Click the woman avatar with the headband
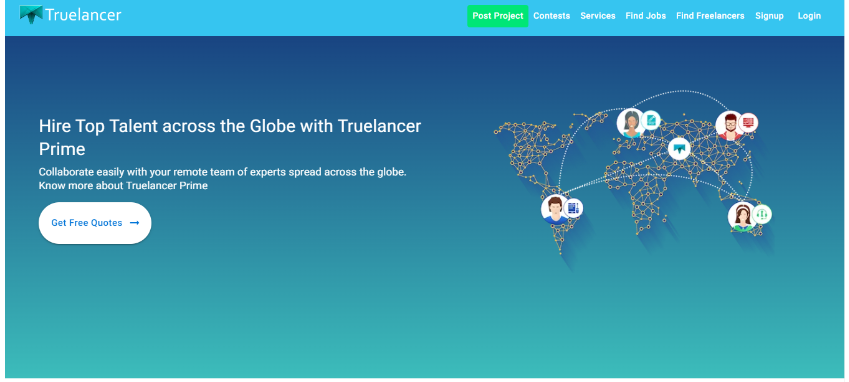 (741, 216)
